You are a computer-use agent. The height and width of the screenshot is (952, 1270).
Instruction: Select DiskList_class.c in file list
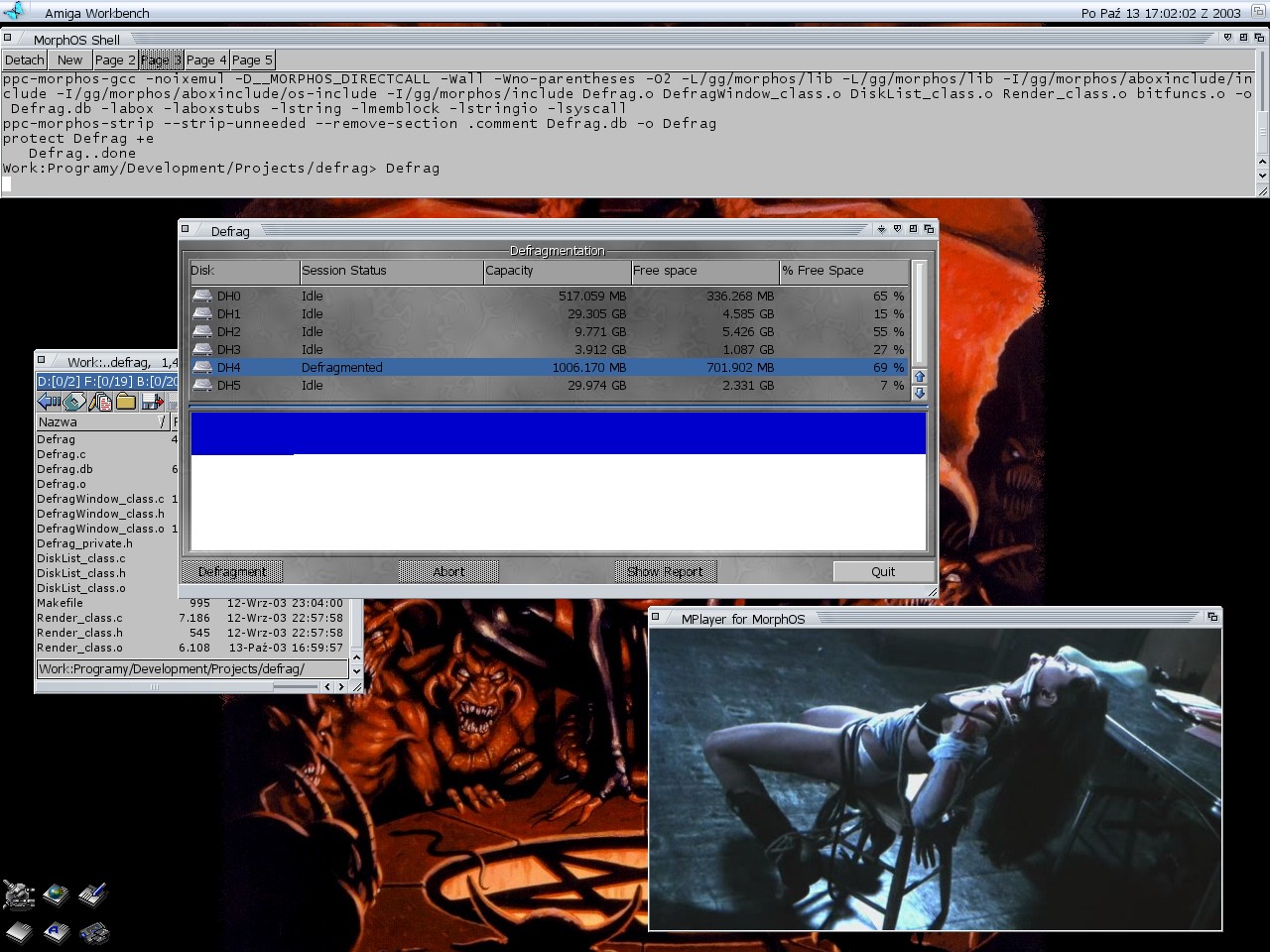click(81, 558)
